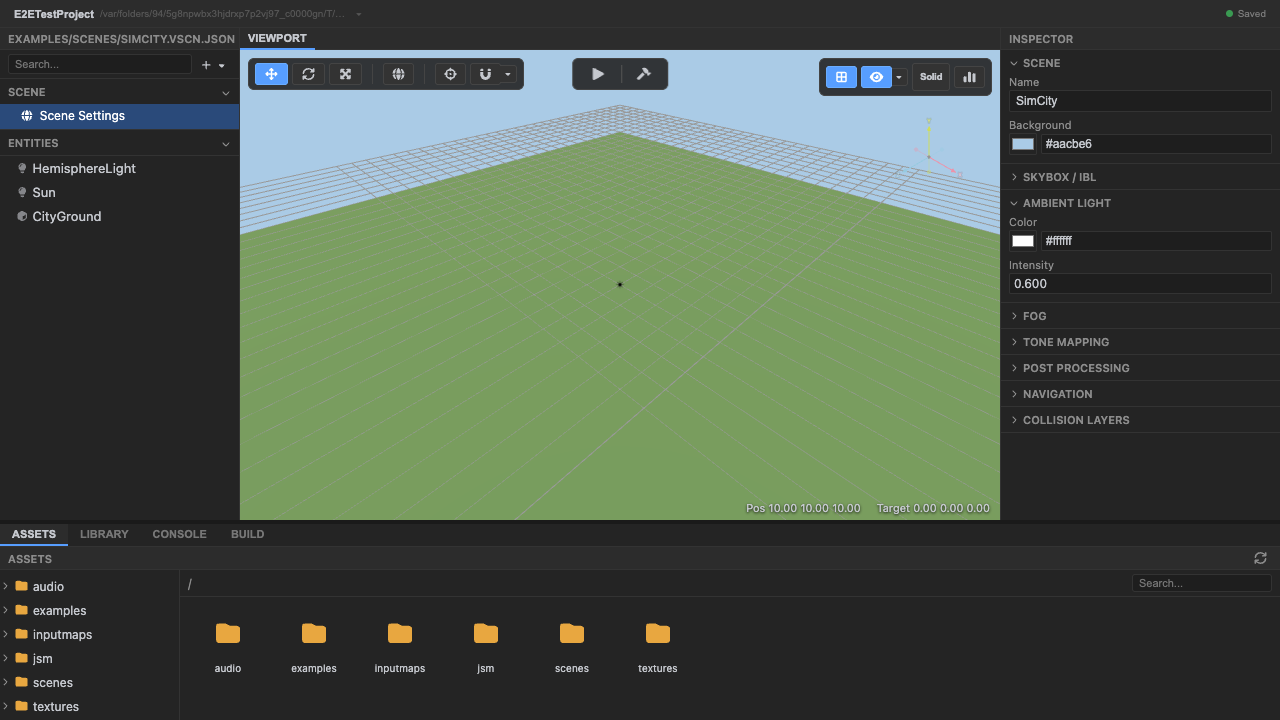Viewport: 1280px width, 720px height.
Task: Select the CityGround entity
Action: 120,217
